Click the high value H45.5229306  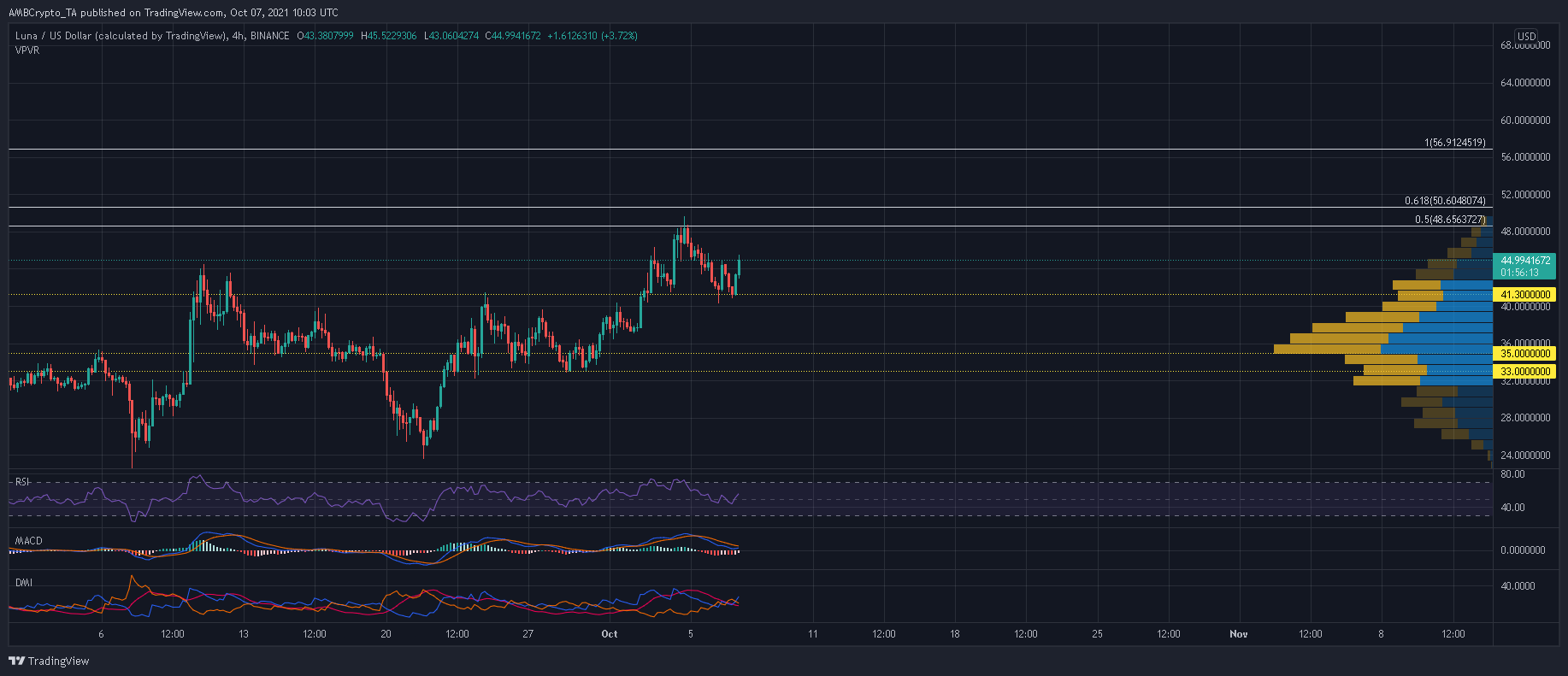pyautogui.click(x=389, y=36)
